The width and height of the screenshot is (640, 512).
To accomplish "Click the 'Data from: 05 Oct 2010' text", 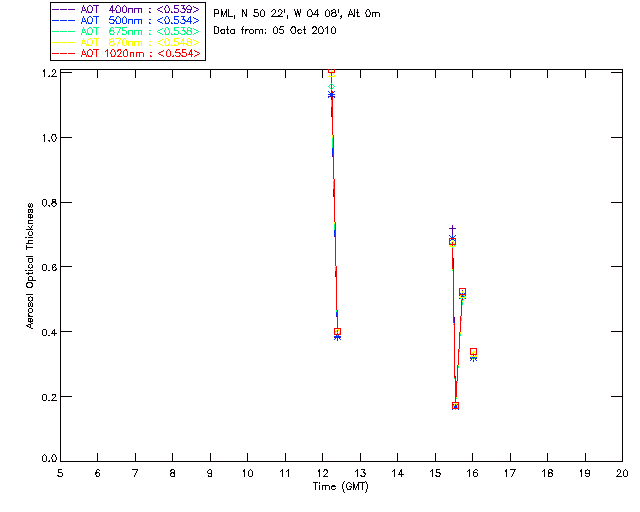I will pos(275,30).
